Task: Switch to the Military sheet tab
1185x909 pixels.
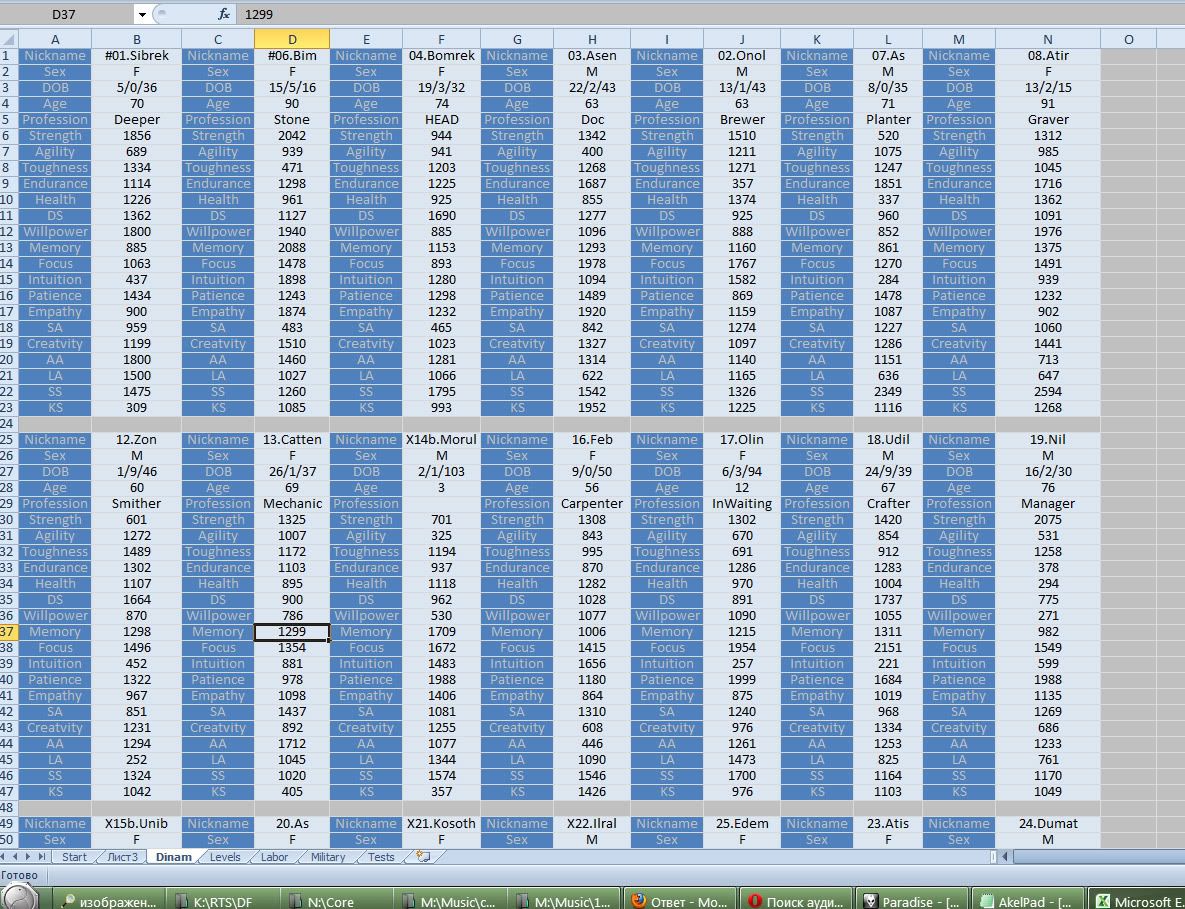Action: click(328, 857)
